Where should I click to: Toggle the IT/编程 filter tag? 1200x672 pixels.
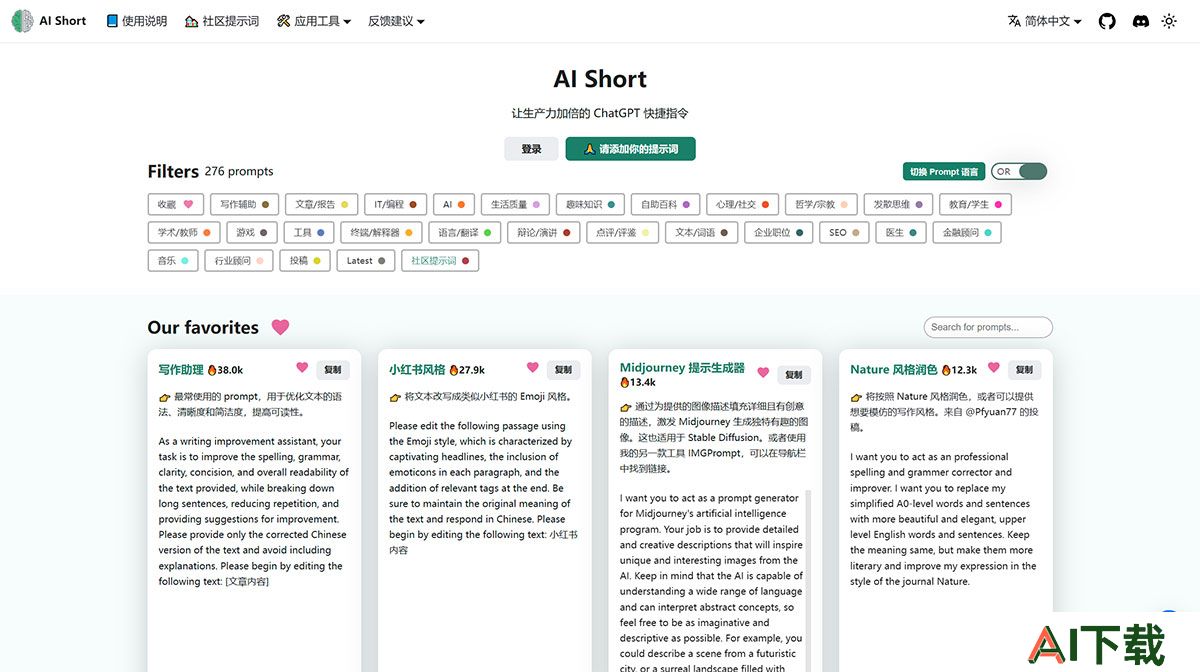(395, 204)
